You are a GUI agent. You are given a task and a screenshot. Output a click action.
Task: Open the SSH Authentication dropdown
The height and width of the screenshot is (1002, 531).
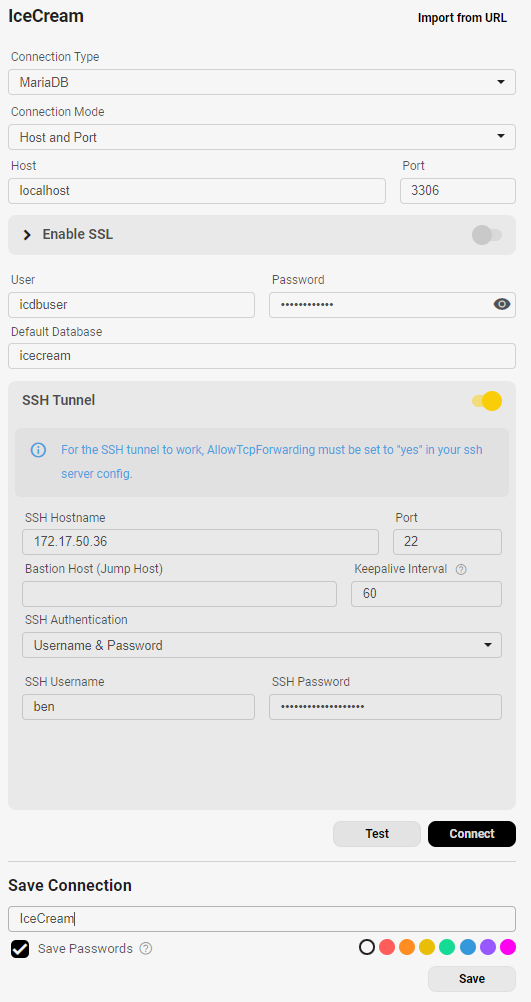point(262,645)
